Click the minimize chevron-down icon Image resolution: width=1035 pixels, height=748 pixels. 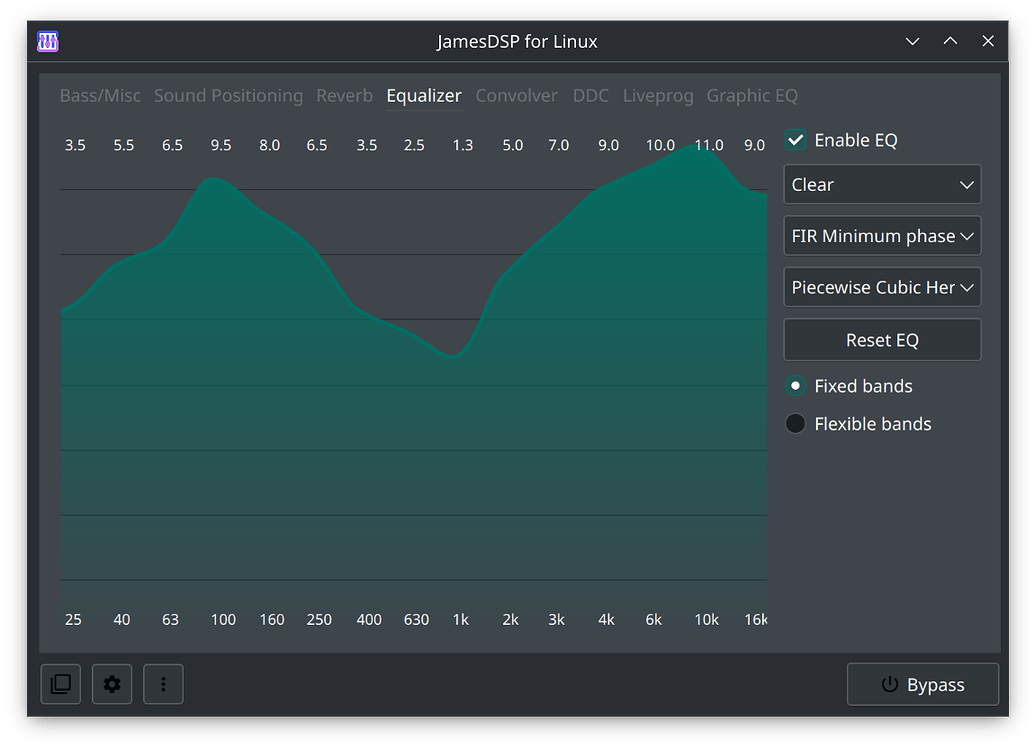[912, 41]
